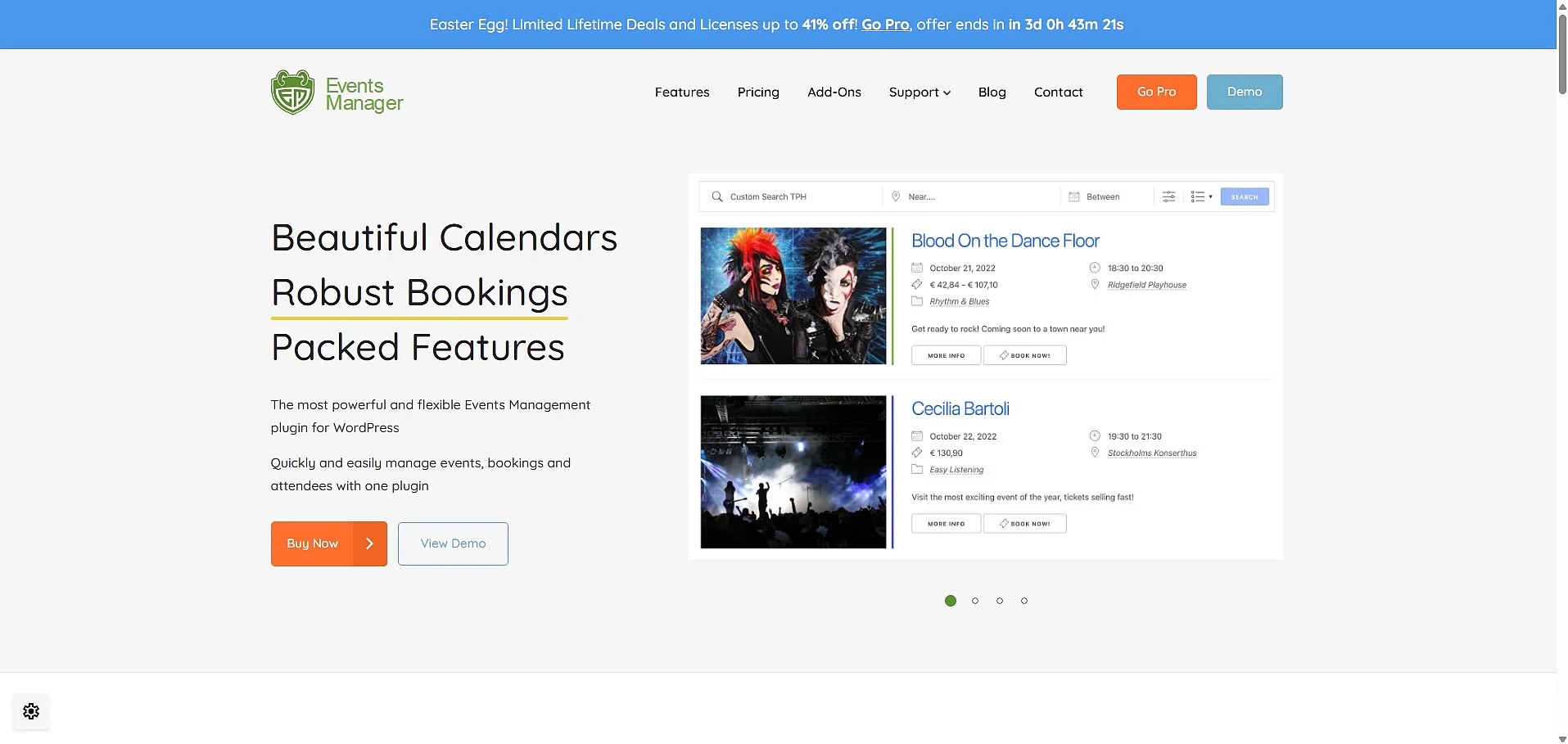Open Cecilia Bartoli event title
Screen dimensions: 1568x744
coord(960,408)
